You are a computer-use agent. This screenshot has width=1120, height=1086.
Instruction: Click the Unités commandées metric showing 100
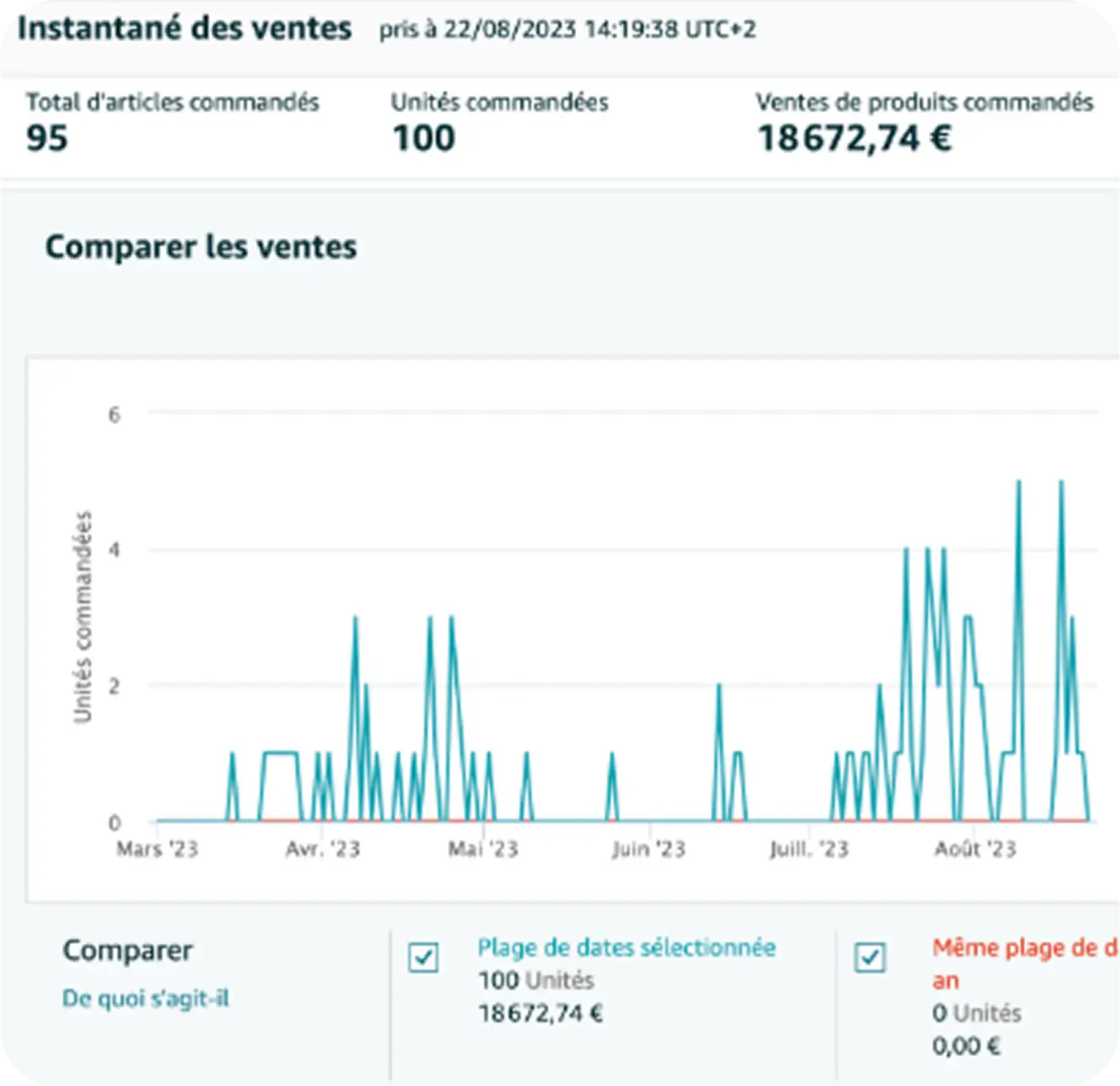tap(424, 138)
